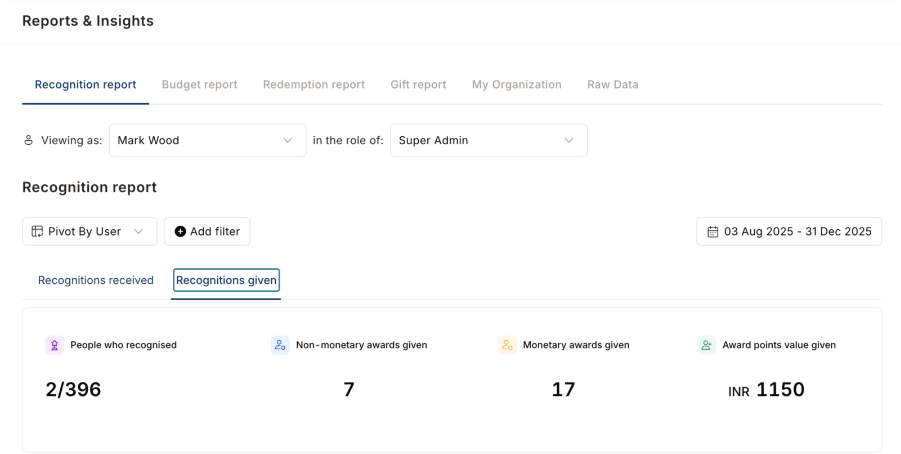This screenshot has height=454, width=901.
Task: Click the Recognition report section heading
Action: 90,187
